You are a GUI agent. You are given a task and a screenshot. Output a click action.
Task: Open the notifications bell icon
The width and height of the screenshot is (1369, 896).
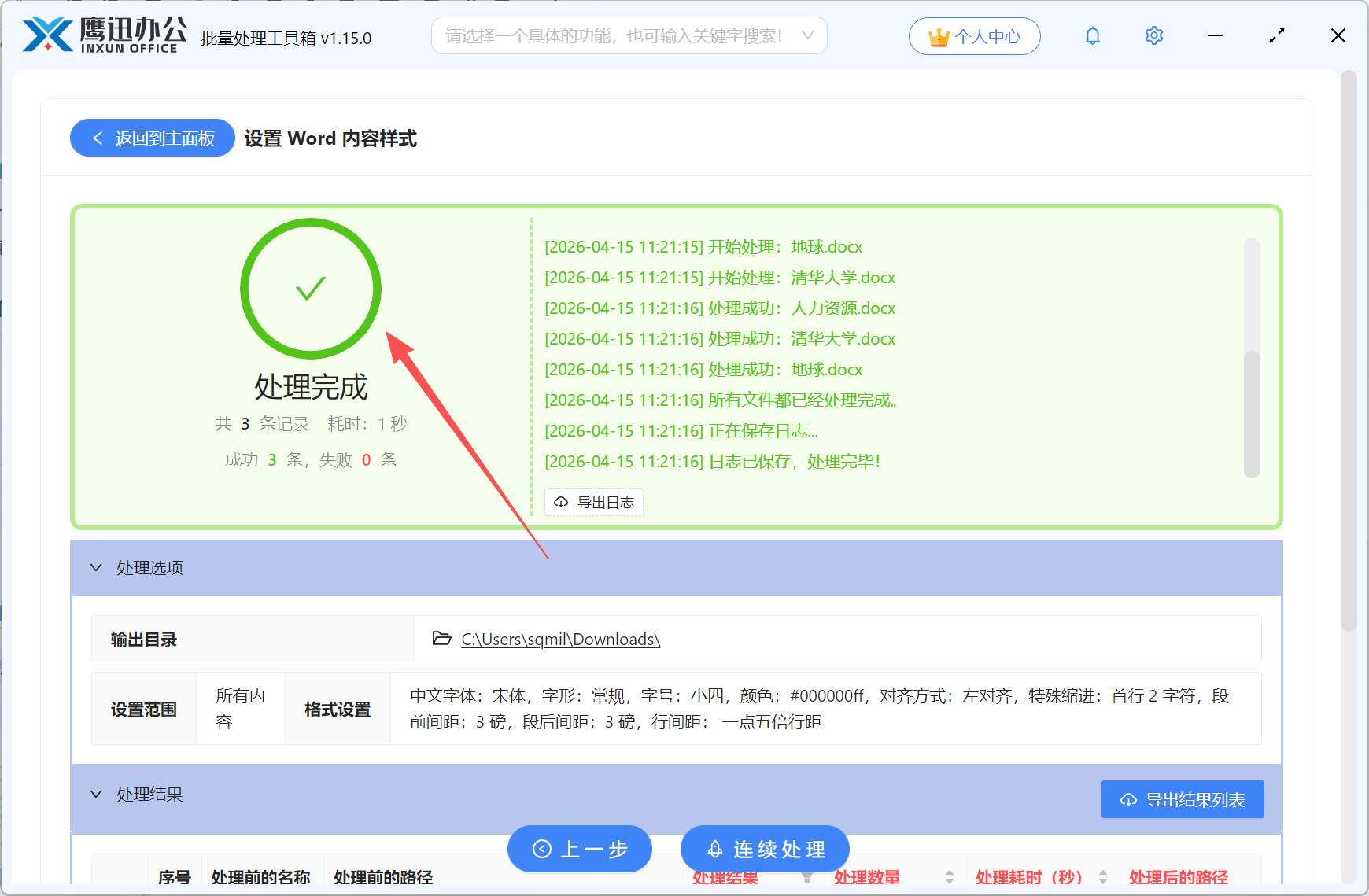(x=1093, y=35)
